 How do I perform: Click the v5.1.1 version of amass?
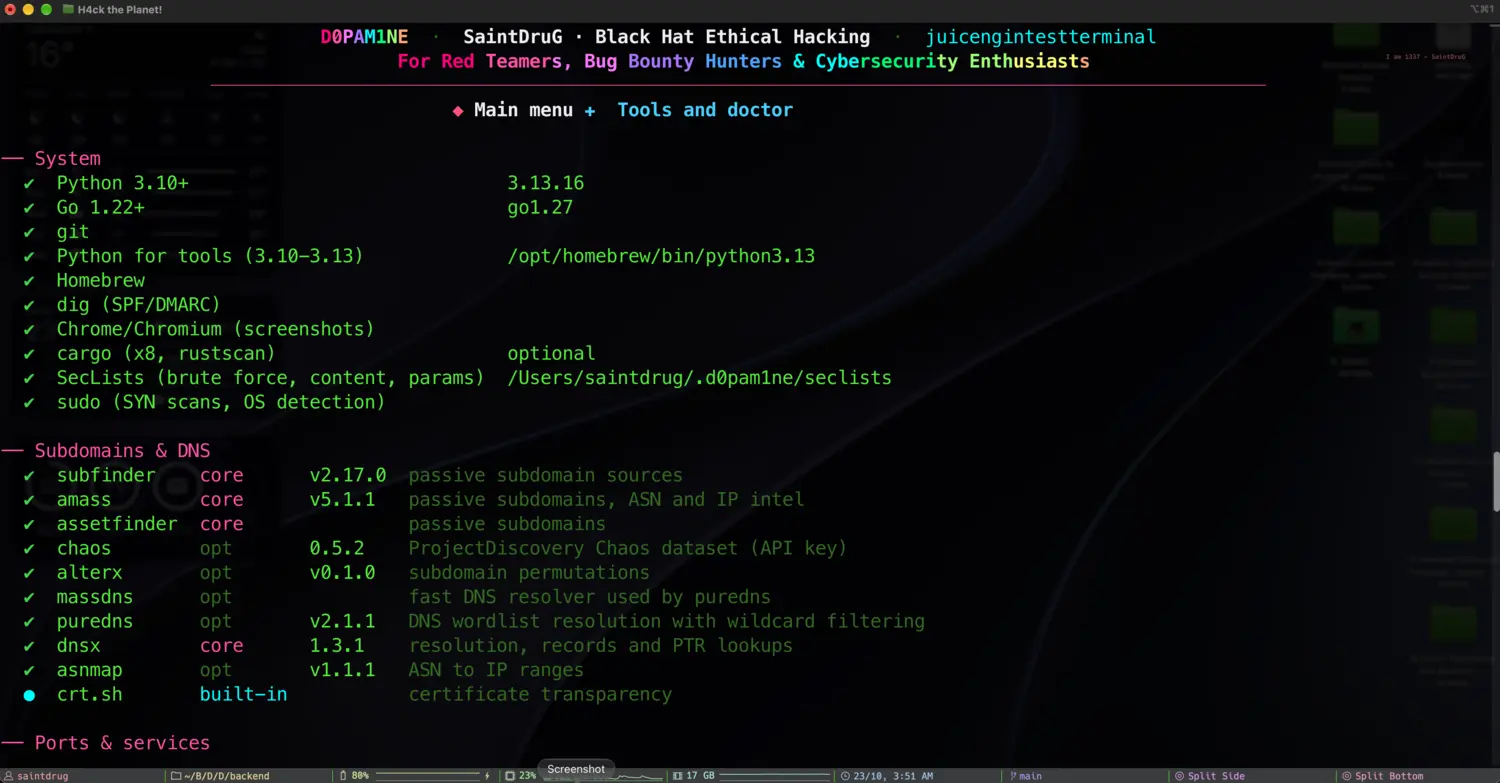tap(342, 500)
